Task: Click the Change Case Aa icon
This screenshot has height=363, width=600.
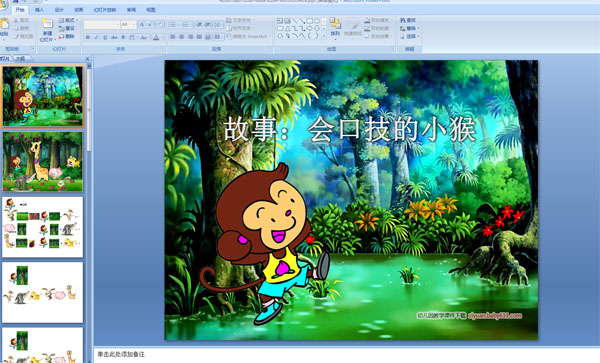Action: [x=144, y=37]
